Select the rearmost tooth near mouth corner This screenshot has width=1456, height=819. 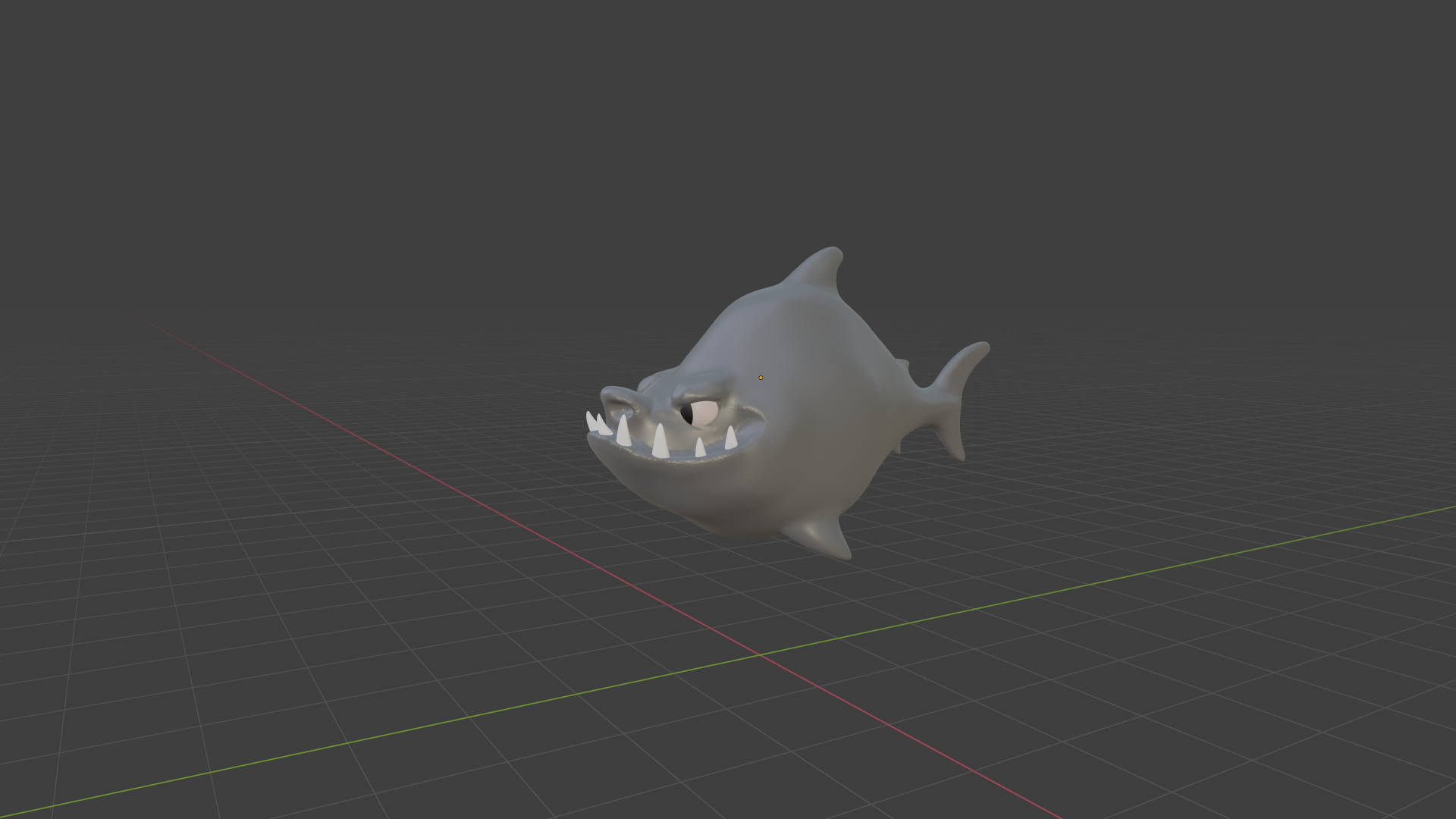730,438
